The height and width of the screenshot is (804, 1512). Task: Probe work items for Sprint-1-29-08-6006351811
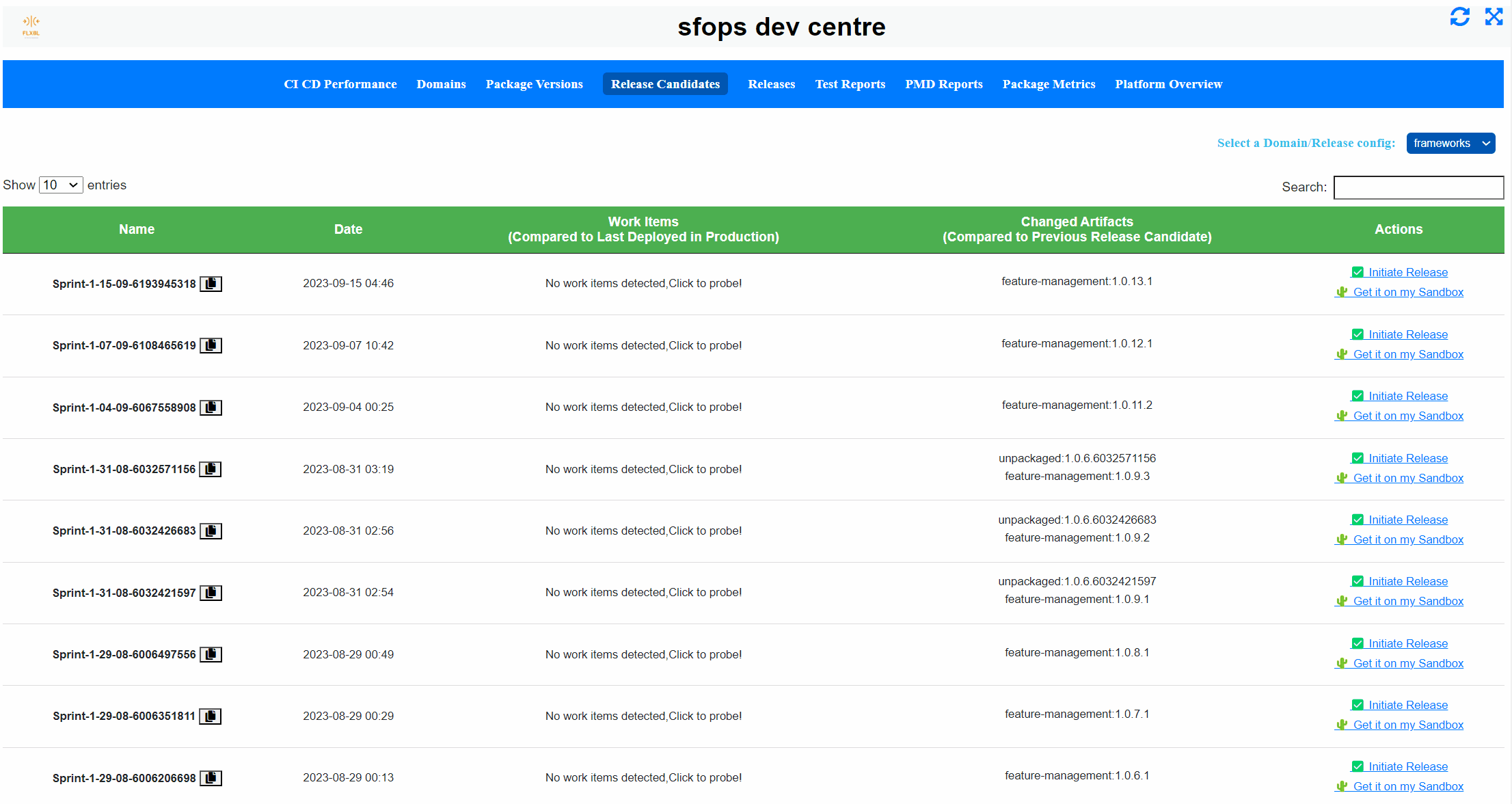point(643,716)
